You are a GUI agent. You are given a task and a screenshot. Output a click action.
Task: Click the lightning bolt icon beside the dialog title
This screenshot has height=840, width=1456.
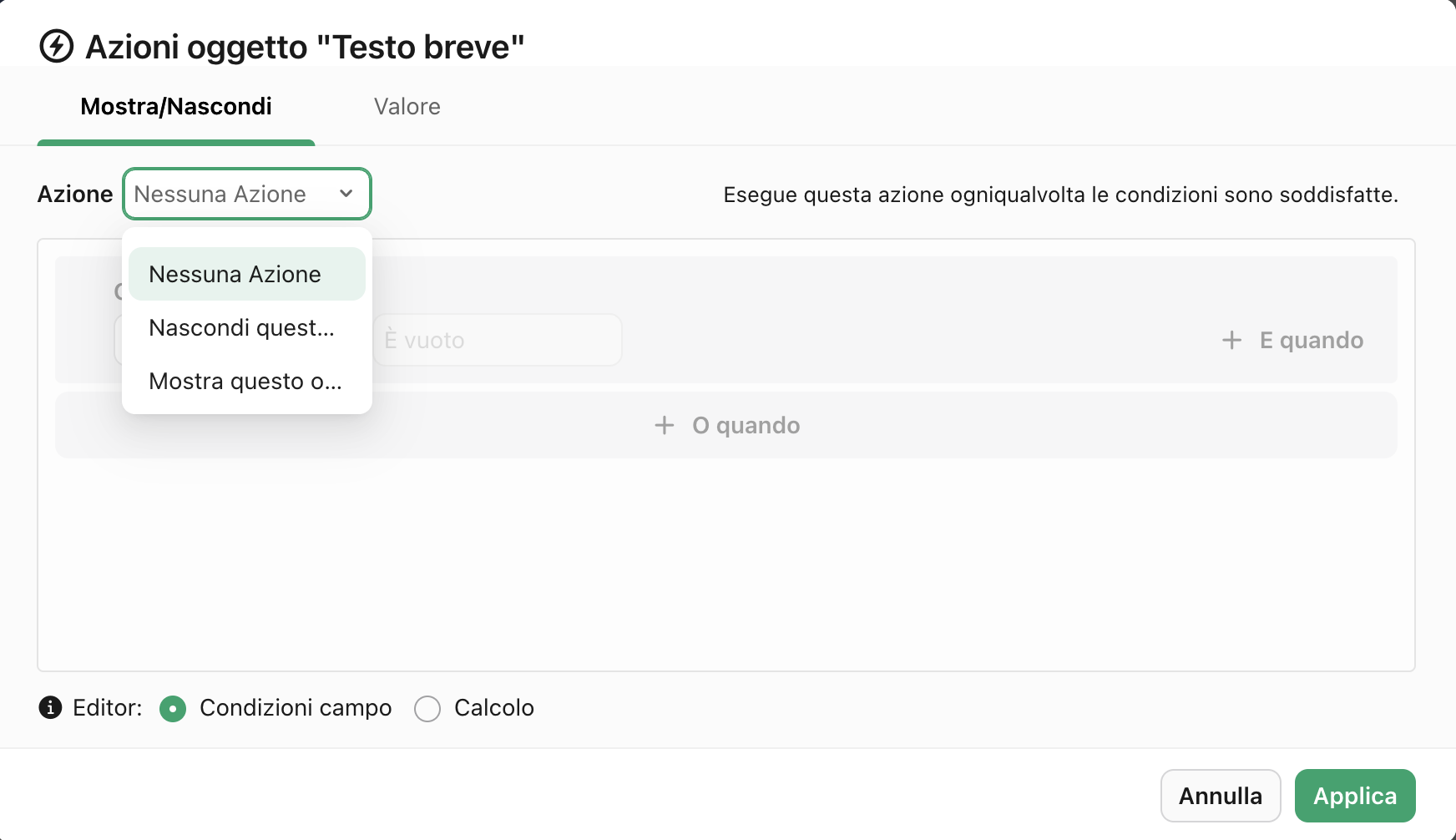click(55, 48)
